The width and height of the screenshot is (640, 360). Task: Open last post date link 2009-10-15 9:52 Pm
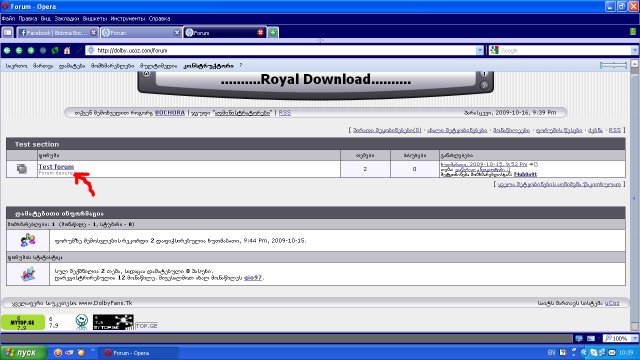click(484, 164)
